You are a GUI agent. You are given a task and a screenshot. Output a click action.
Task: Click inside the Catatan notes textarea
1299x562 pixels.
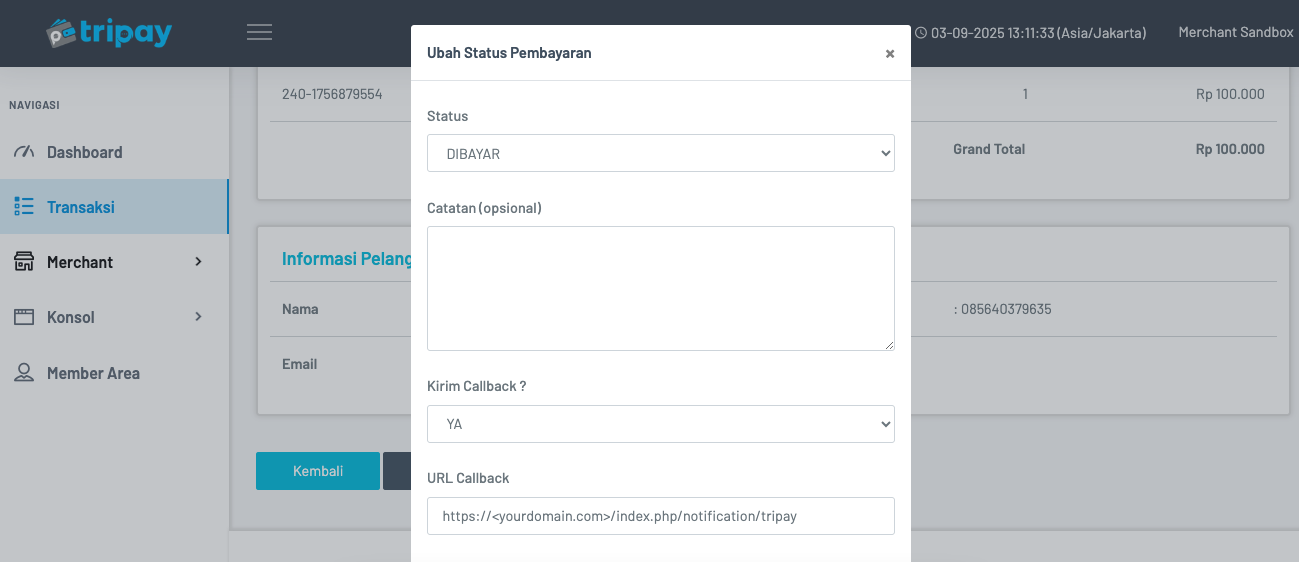coord(660,288)
